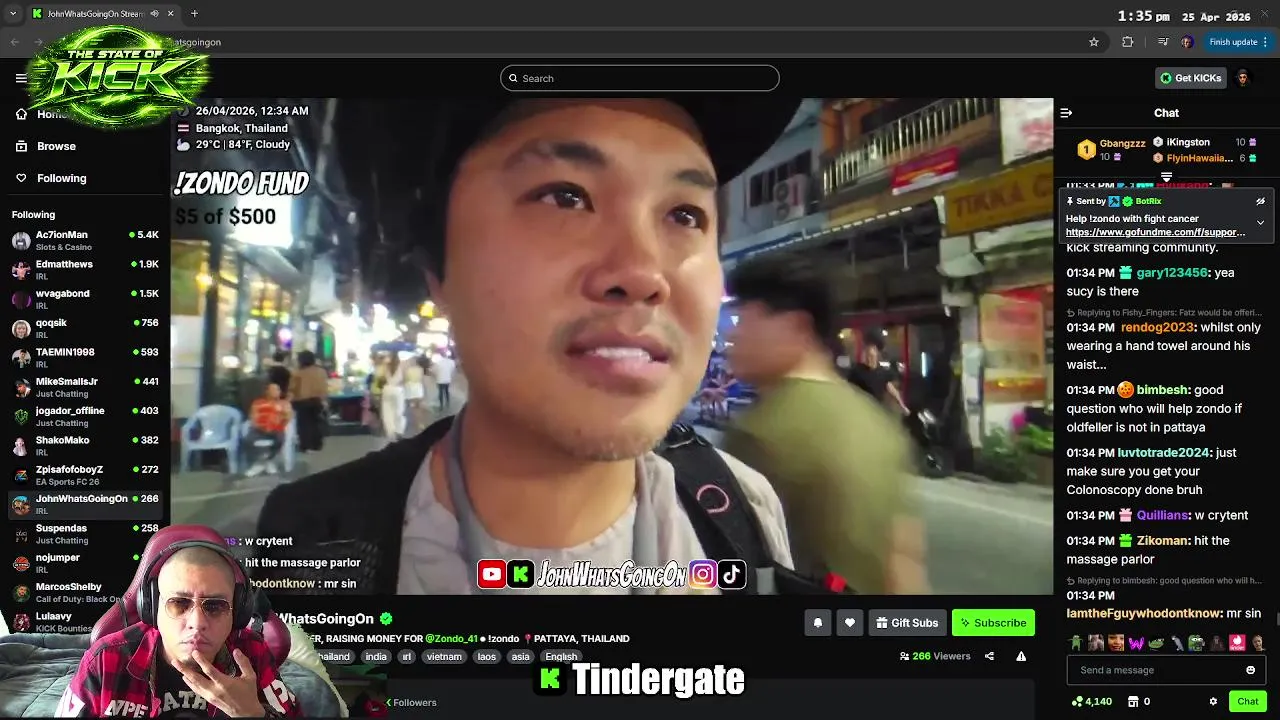The height and width of the screenshot is (720, 1280).
Task: Insert the Tinder logo emote
Action: 1237,642
